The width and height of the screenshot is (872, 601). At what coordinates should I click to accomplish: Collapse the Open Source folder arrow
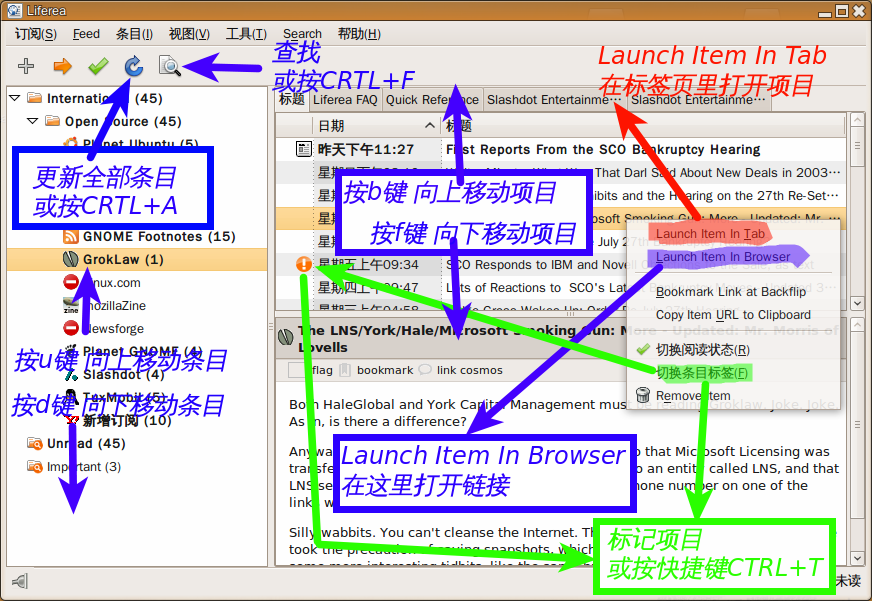tap(33, 121)
